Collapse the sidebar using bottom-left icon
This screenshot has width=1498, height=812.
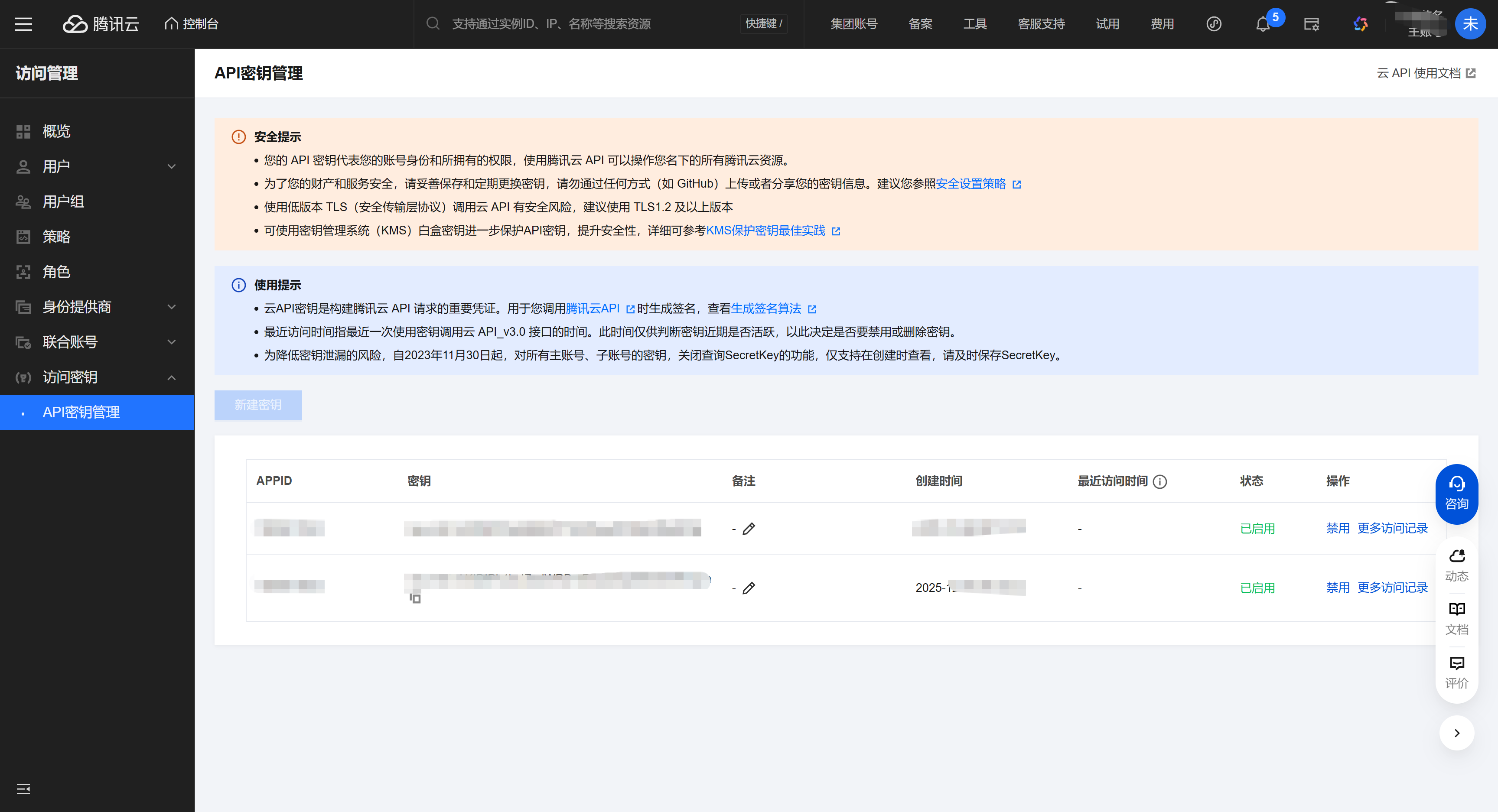click(23, 789)
